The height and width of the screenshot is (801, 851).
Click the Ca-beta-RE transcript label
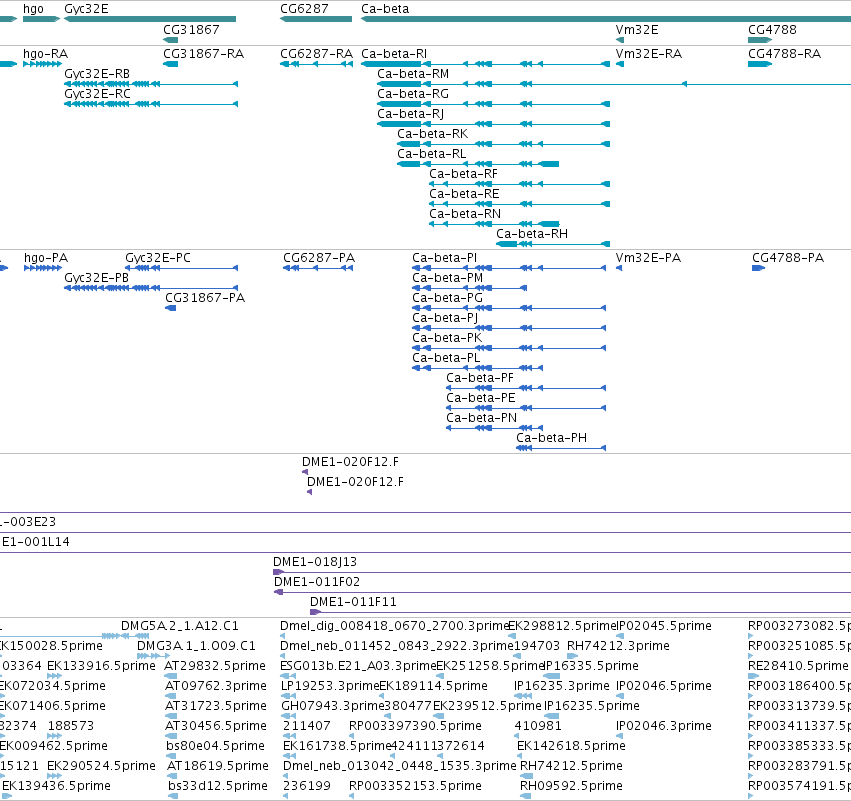(x=464, y=194)
